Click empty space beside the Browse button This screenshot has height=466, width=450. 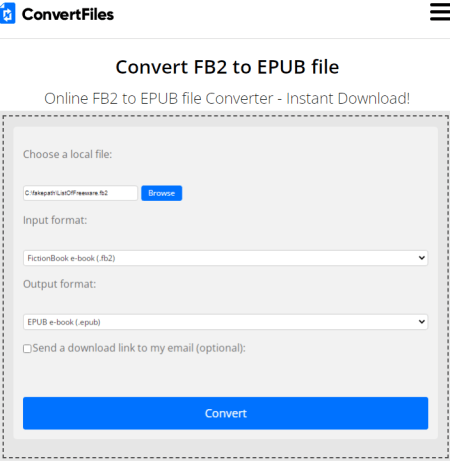300,193
